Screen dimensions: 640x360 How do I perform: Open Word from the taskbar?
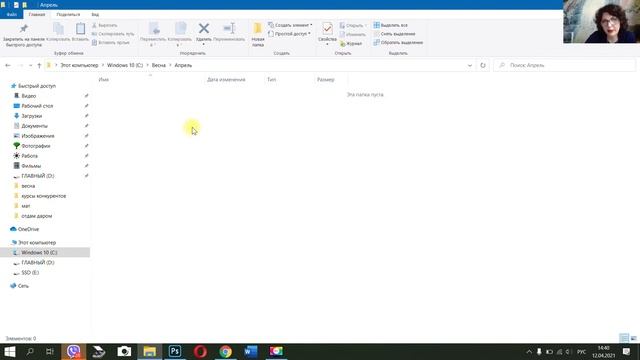click(x=251, y=351)
